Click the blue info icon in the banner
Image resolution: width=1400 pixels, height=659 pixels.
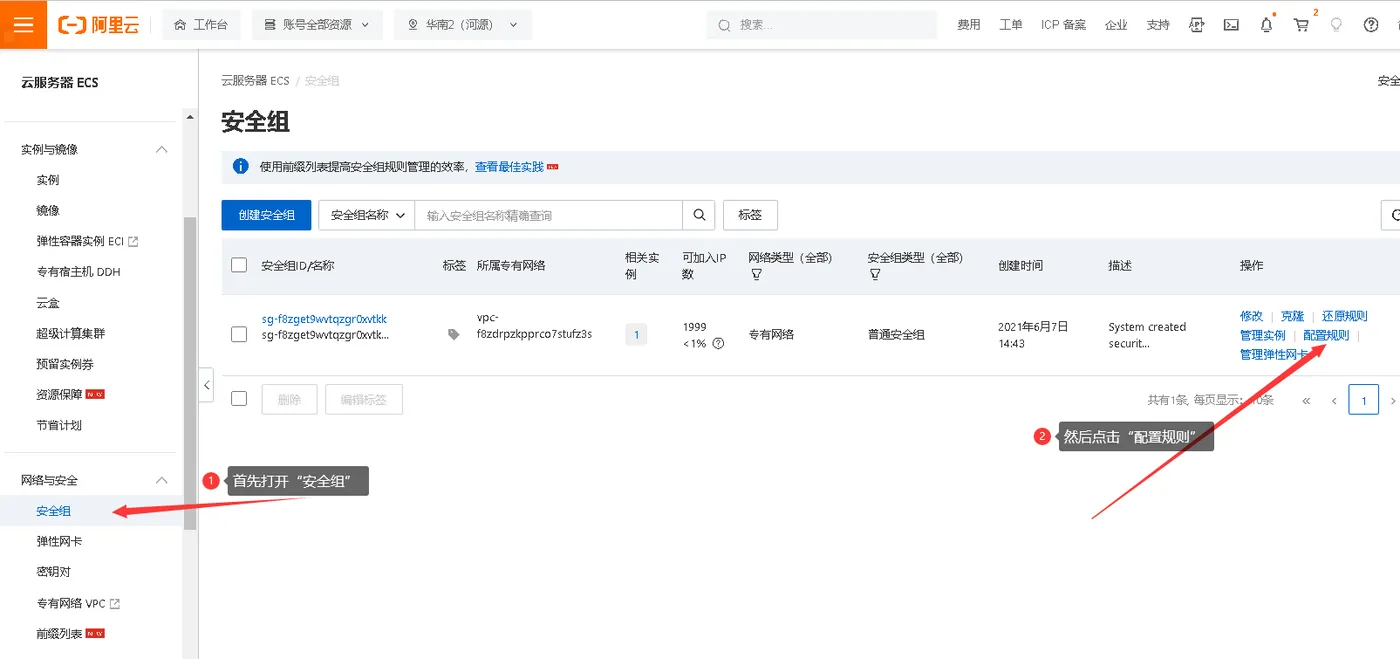tap(240, 166)
